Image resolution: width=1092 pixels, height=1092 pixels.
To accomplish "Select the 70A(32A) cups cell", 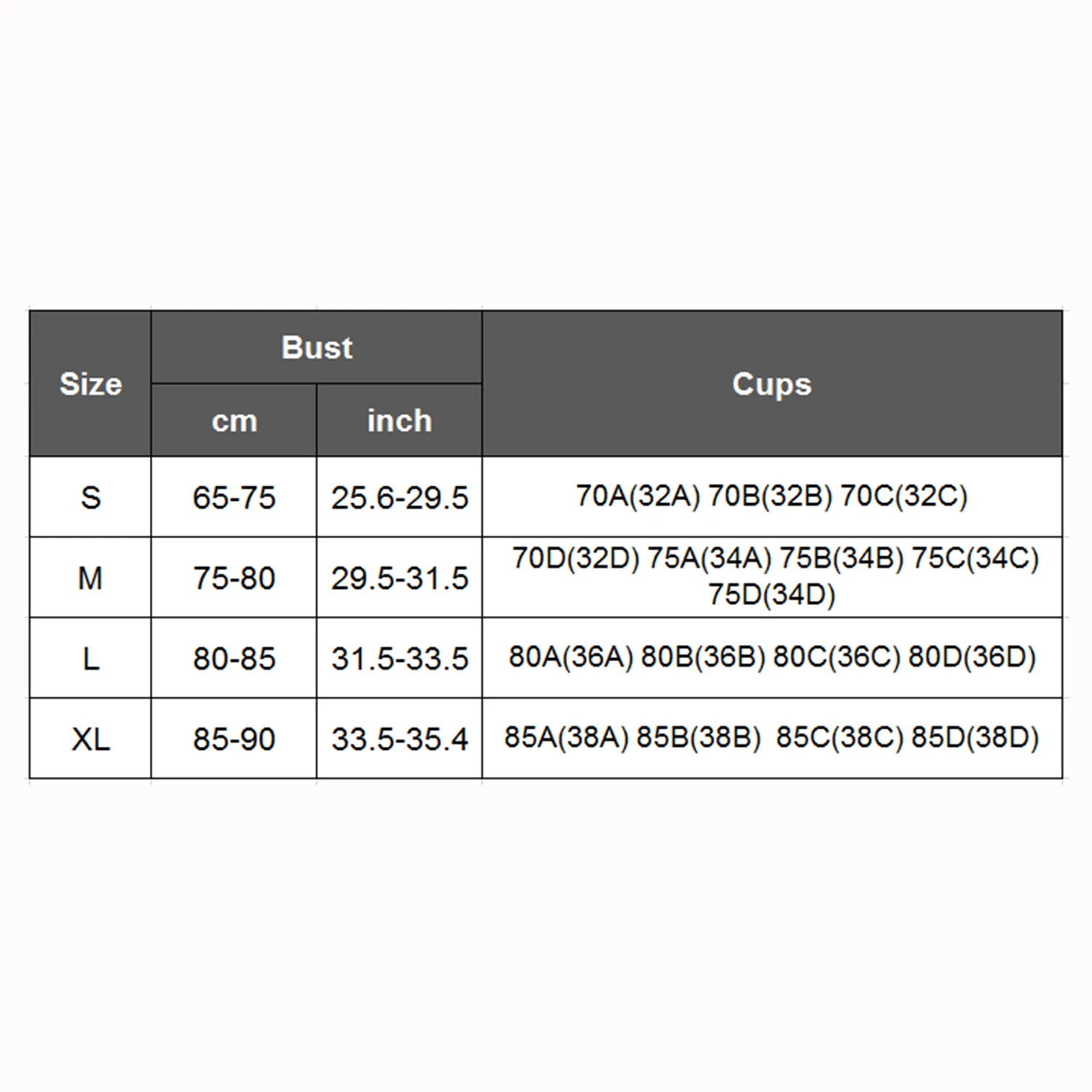I will (772, 497).
